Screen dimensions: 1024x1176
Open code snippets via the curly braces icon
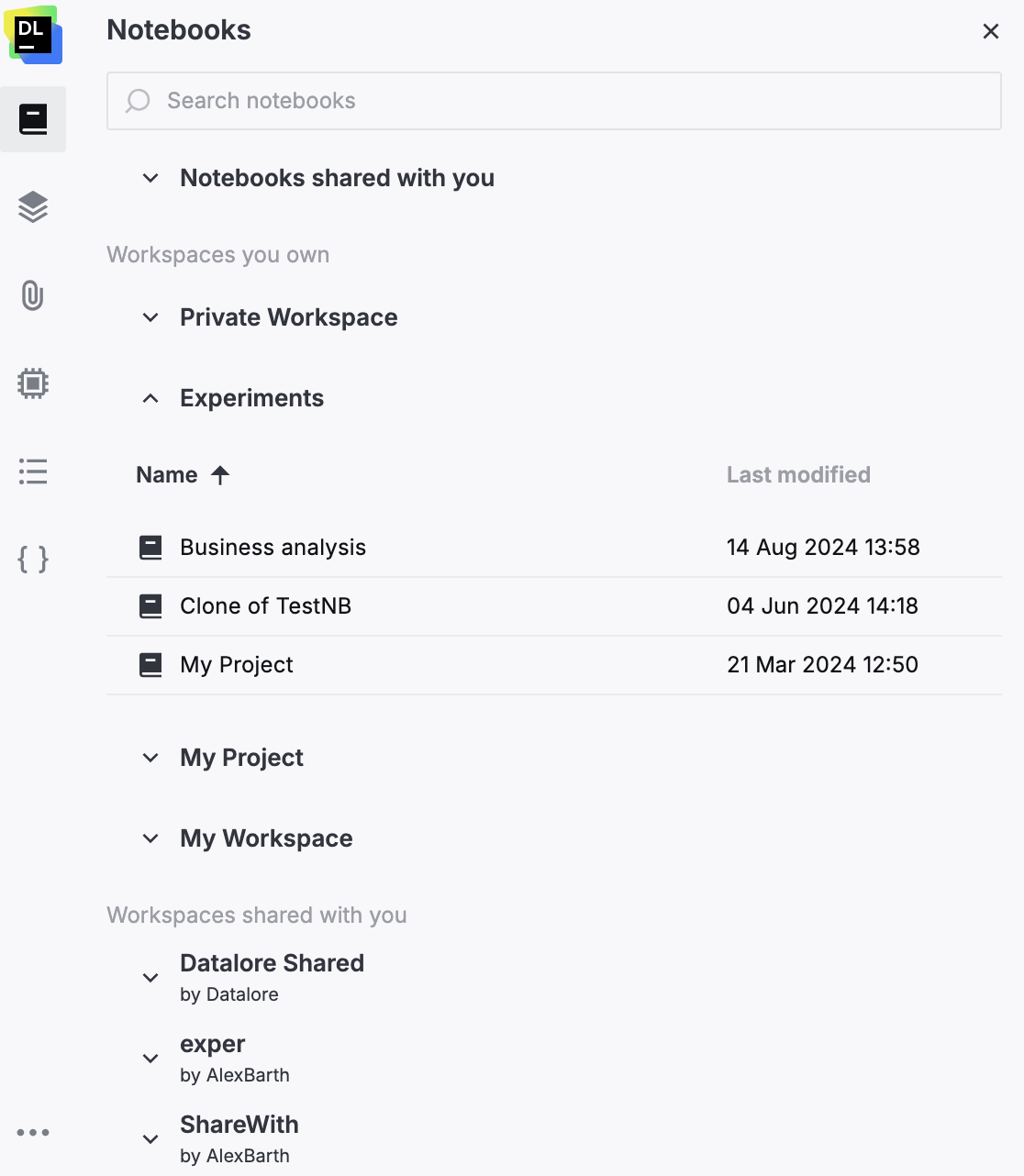click(x=33, y=560)
